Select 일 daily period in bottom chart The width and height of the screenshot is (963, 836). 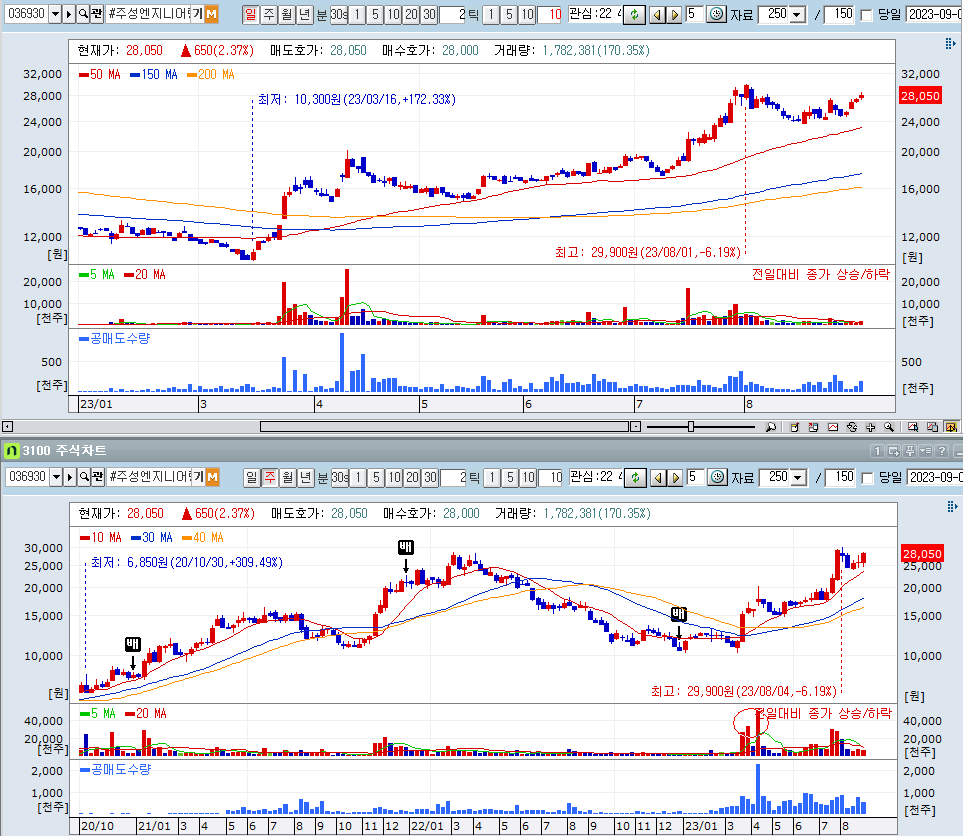point(252,477)
